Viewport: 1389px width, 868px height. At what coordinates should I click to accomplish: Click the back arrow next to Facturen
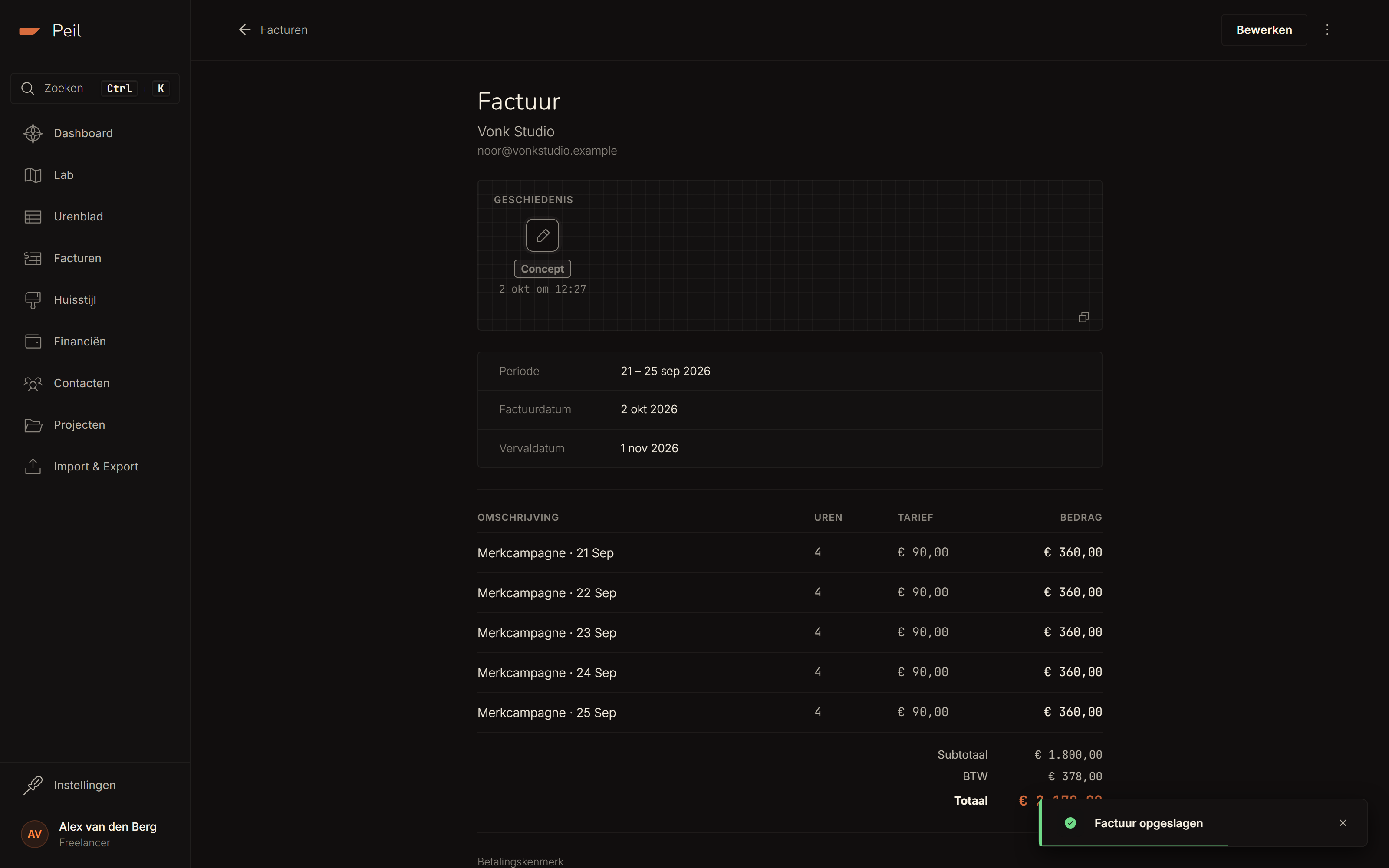tap(245, 30)
